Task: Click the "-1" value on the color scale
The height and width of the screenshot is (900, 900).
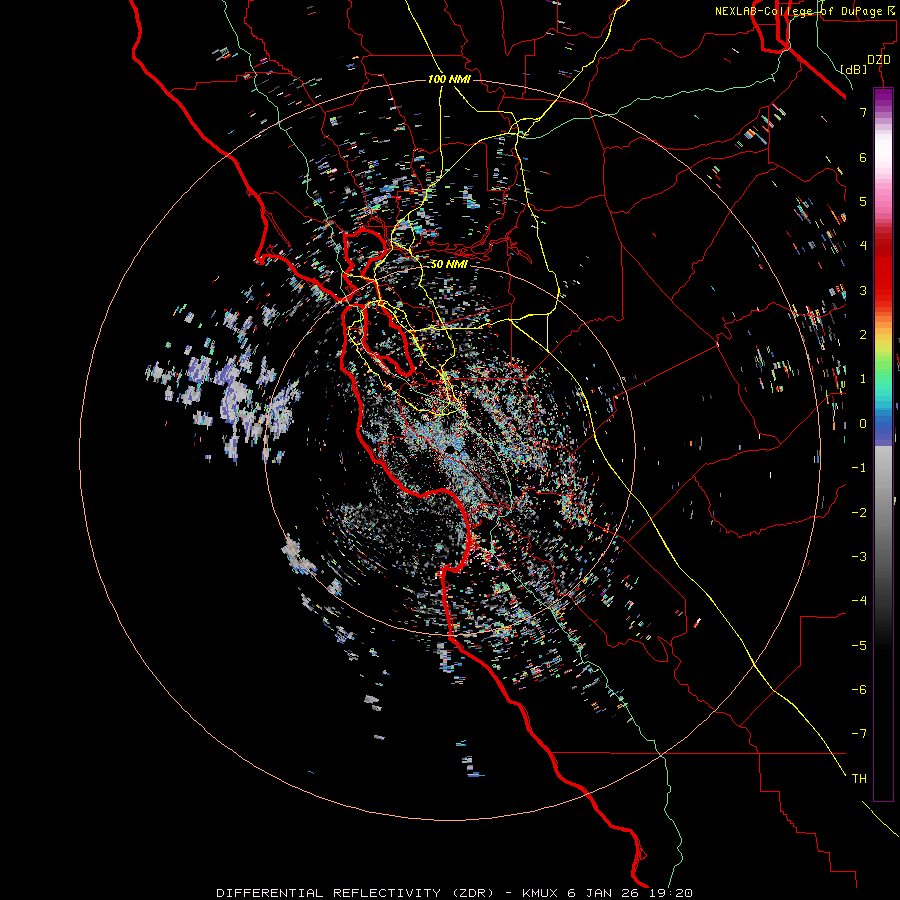Action: (859, 468)
